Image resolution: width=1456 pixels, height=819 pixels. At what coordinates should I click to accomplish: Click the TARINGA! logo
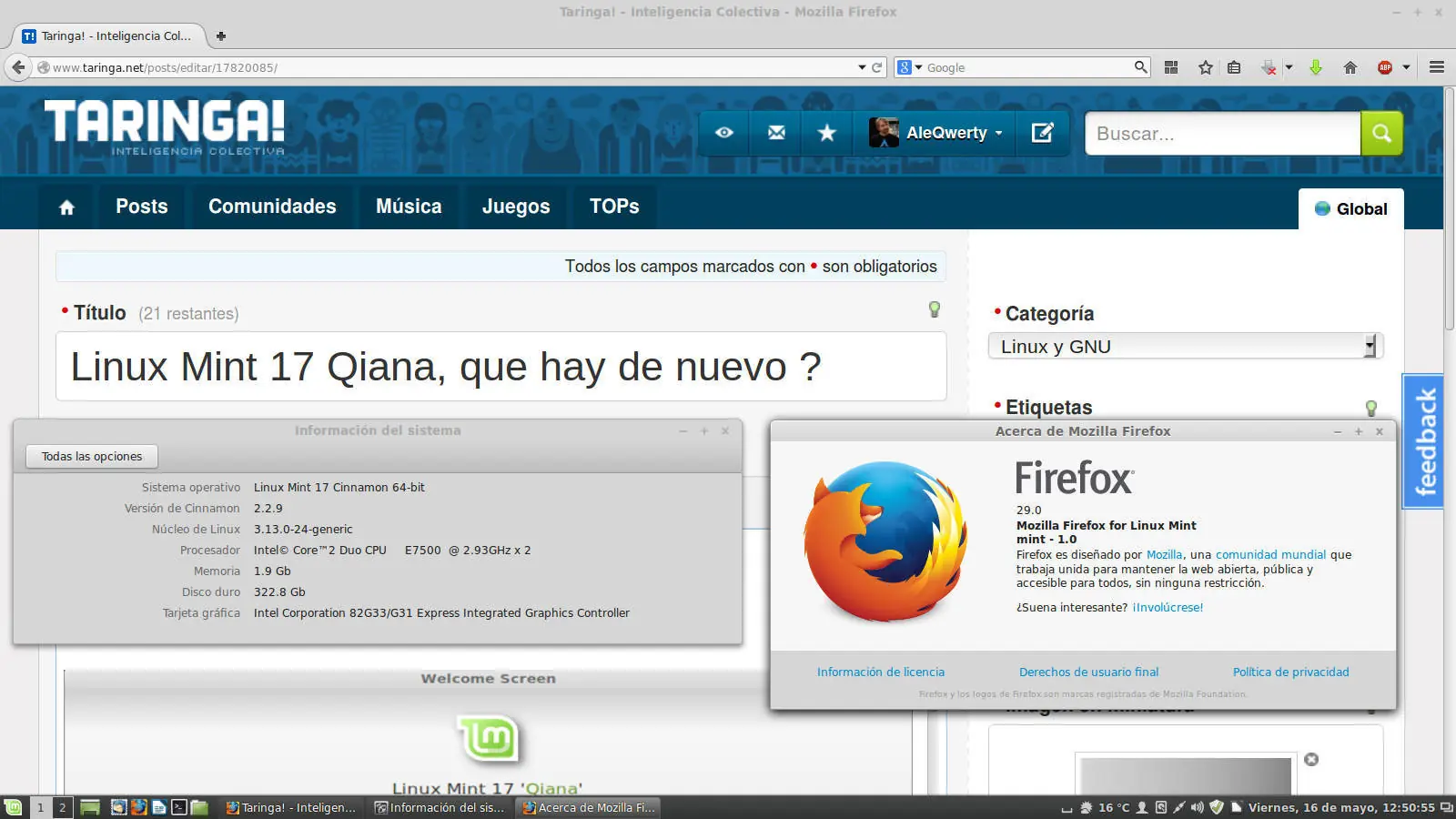pos(165,127)
